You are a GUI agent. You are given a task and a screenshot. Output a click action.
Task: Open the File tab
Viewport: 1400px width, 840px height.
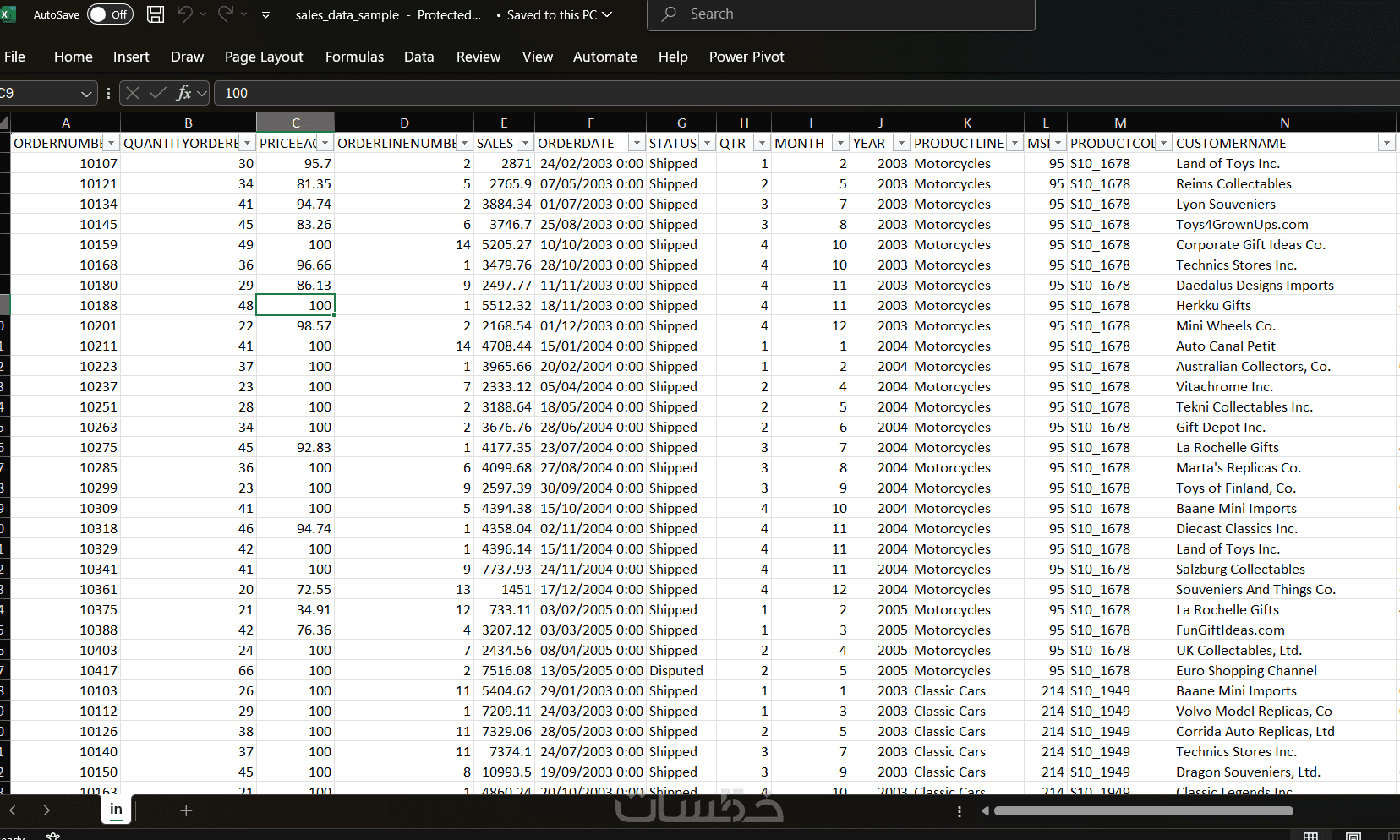14,57
